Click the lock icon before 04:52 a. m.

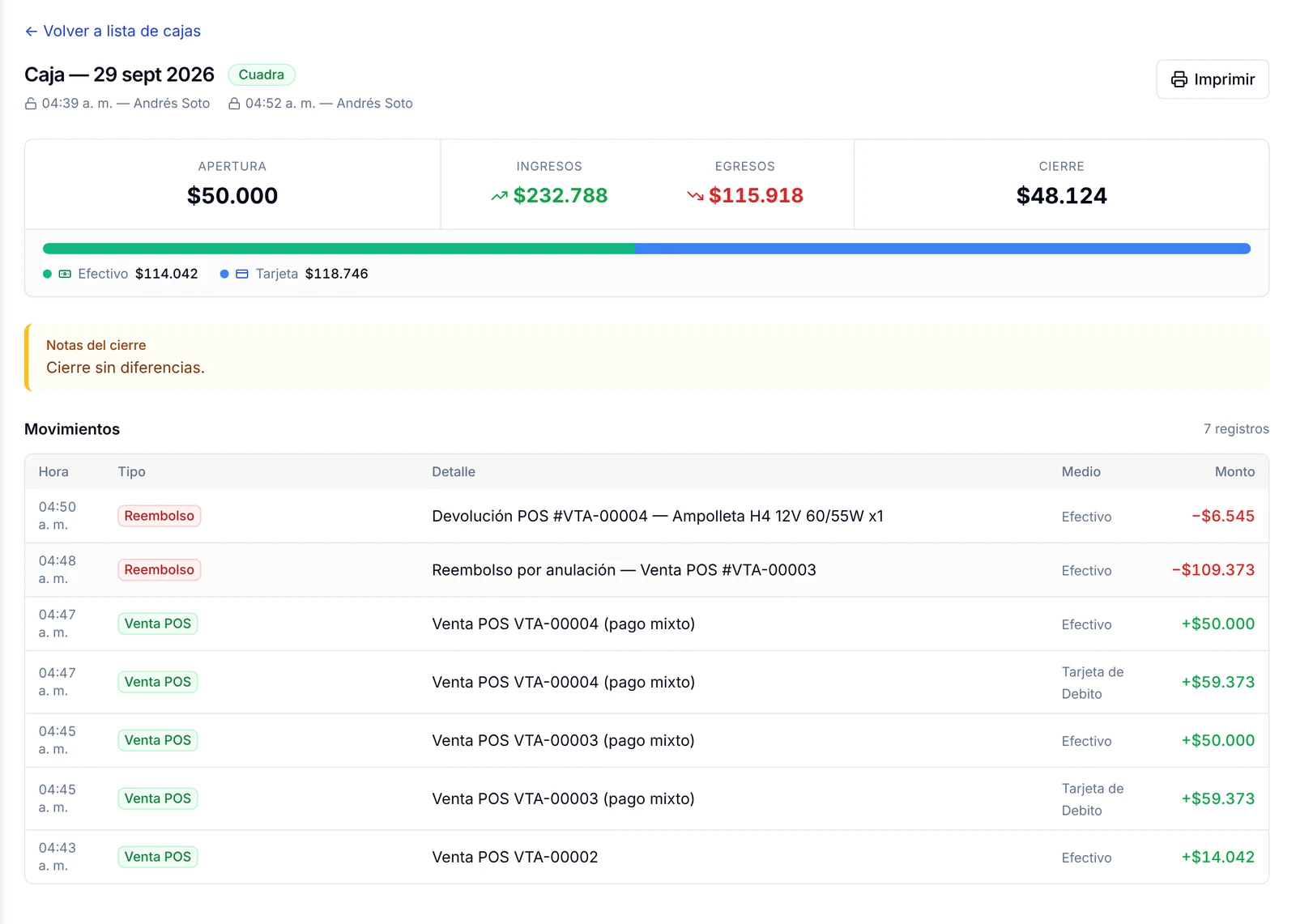click(234, 104)
